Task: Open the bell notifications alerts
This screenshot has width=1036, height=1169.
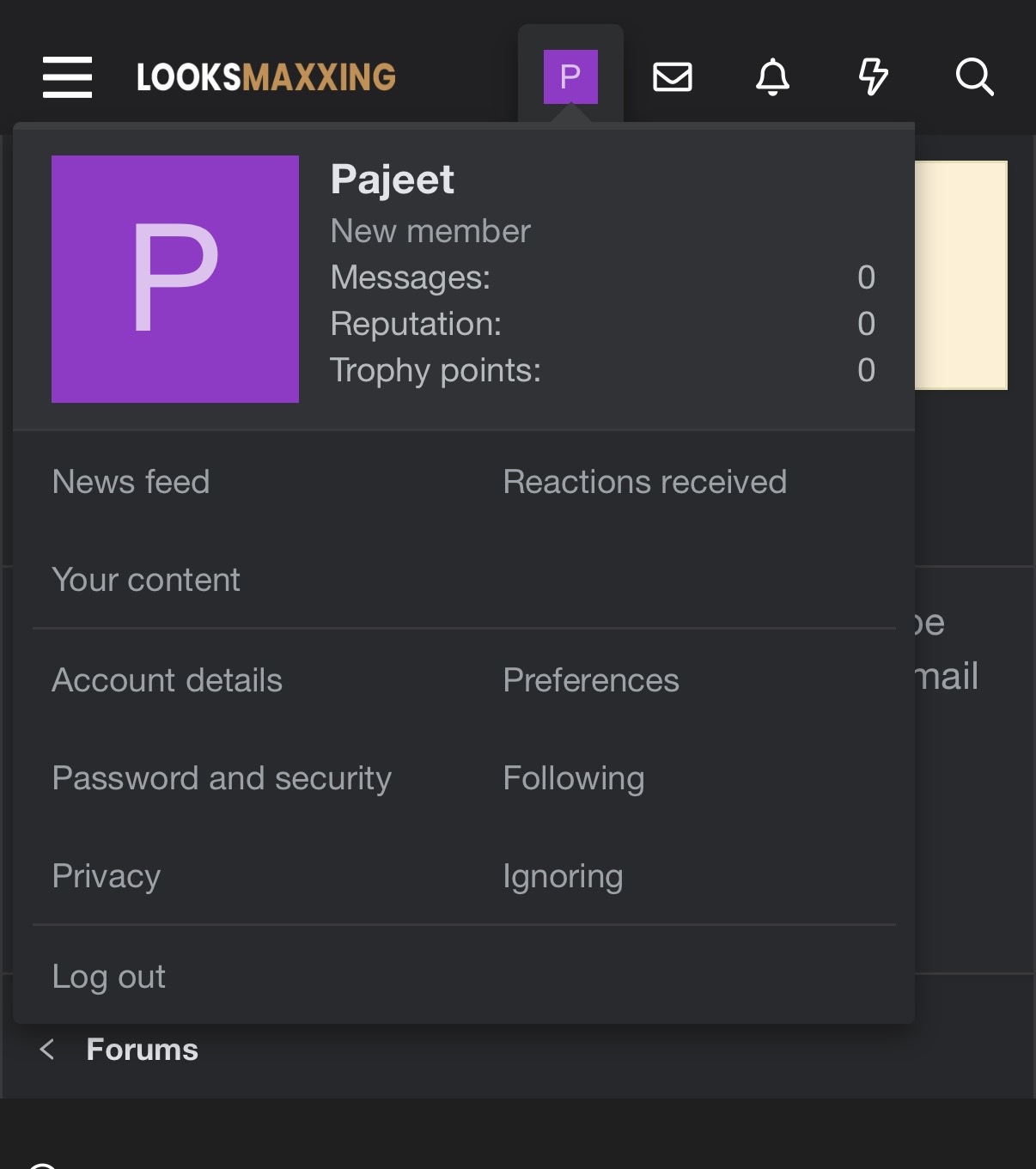Action: (772, 77)
